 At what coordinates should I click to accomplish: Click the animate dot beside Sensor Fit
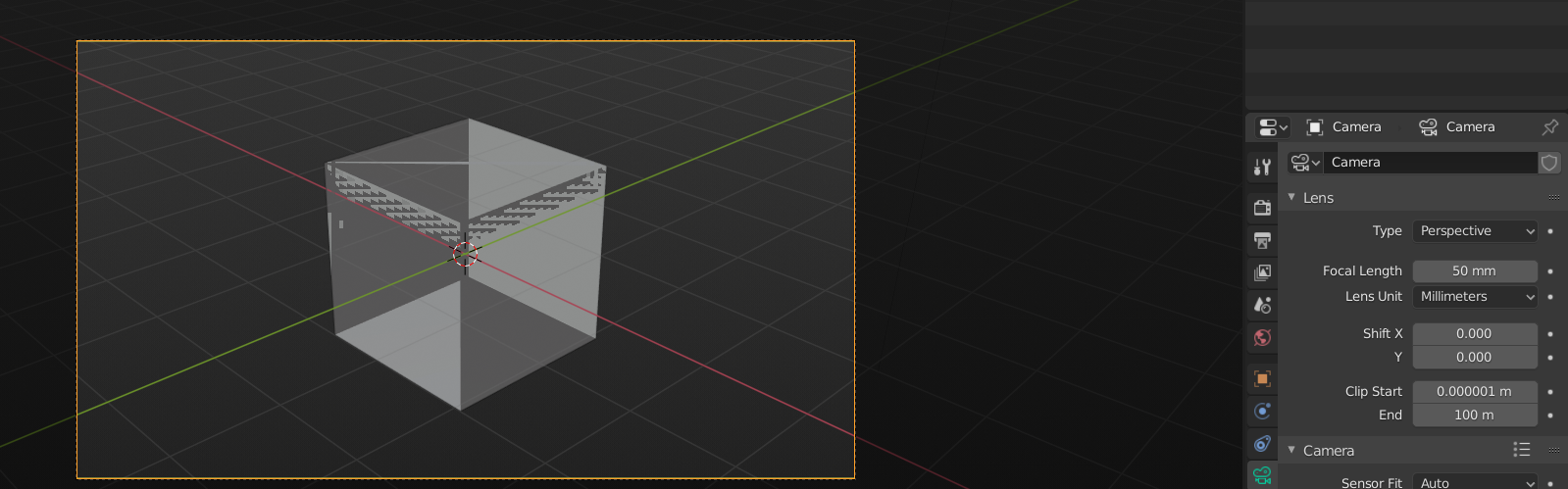click(1550, 483)
